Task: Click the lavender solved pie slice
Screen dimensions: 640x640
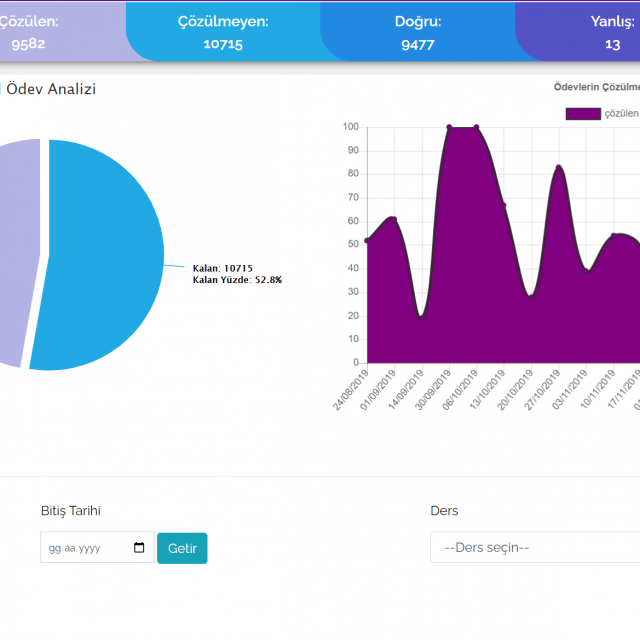Action: click(x=18, y=253)
